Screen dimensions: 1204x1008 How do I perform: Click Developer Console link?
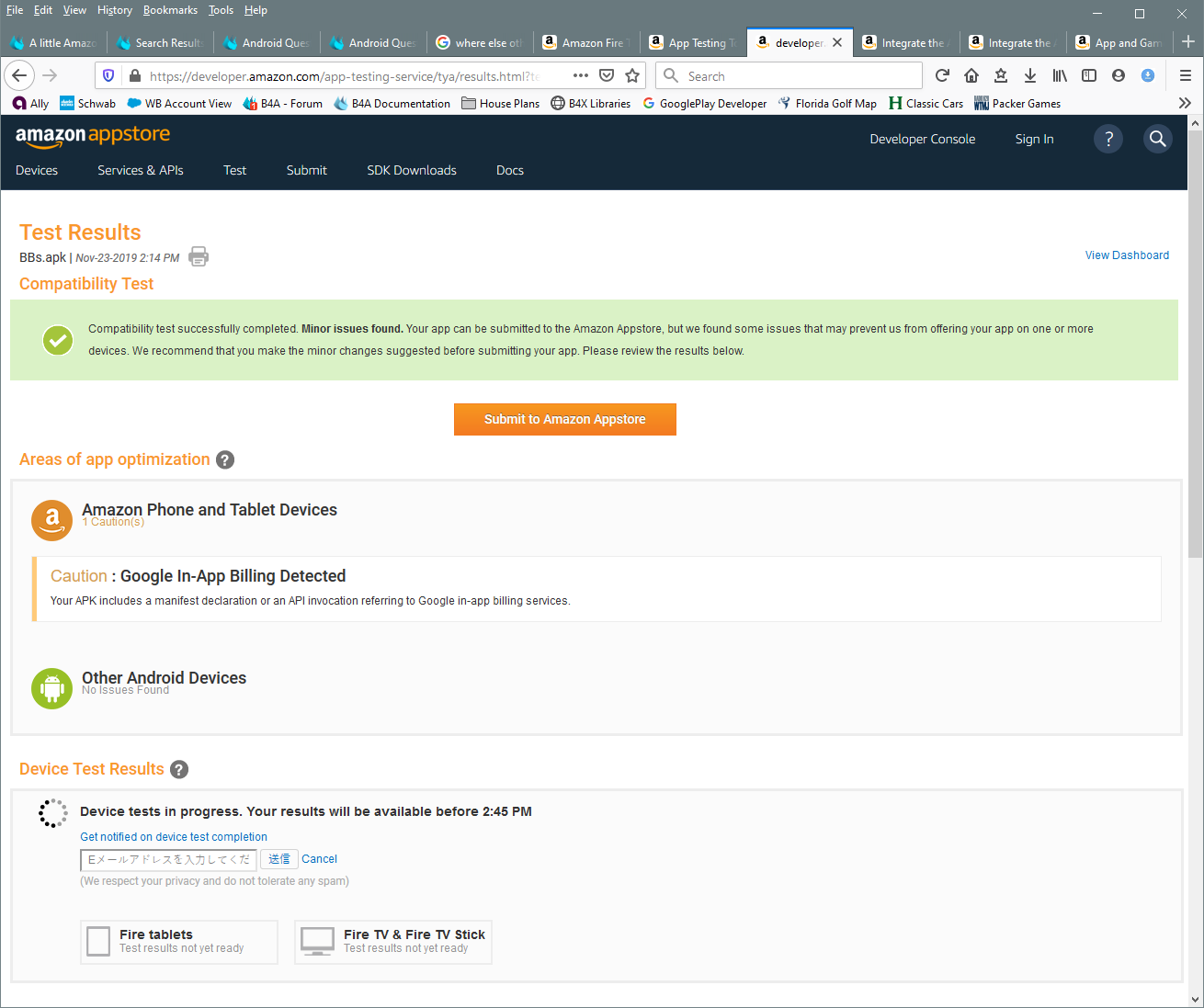click(923, 139)
